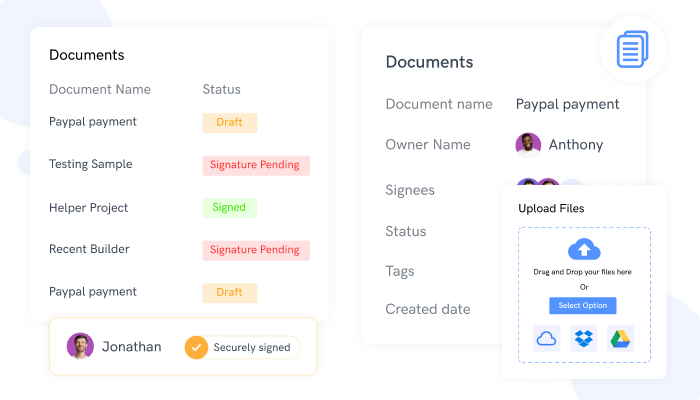Choose the Google Drive icon
The width and height of the screenshot is (700, 400).
(x=620, y=337)
